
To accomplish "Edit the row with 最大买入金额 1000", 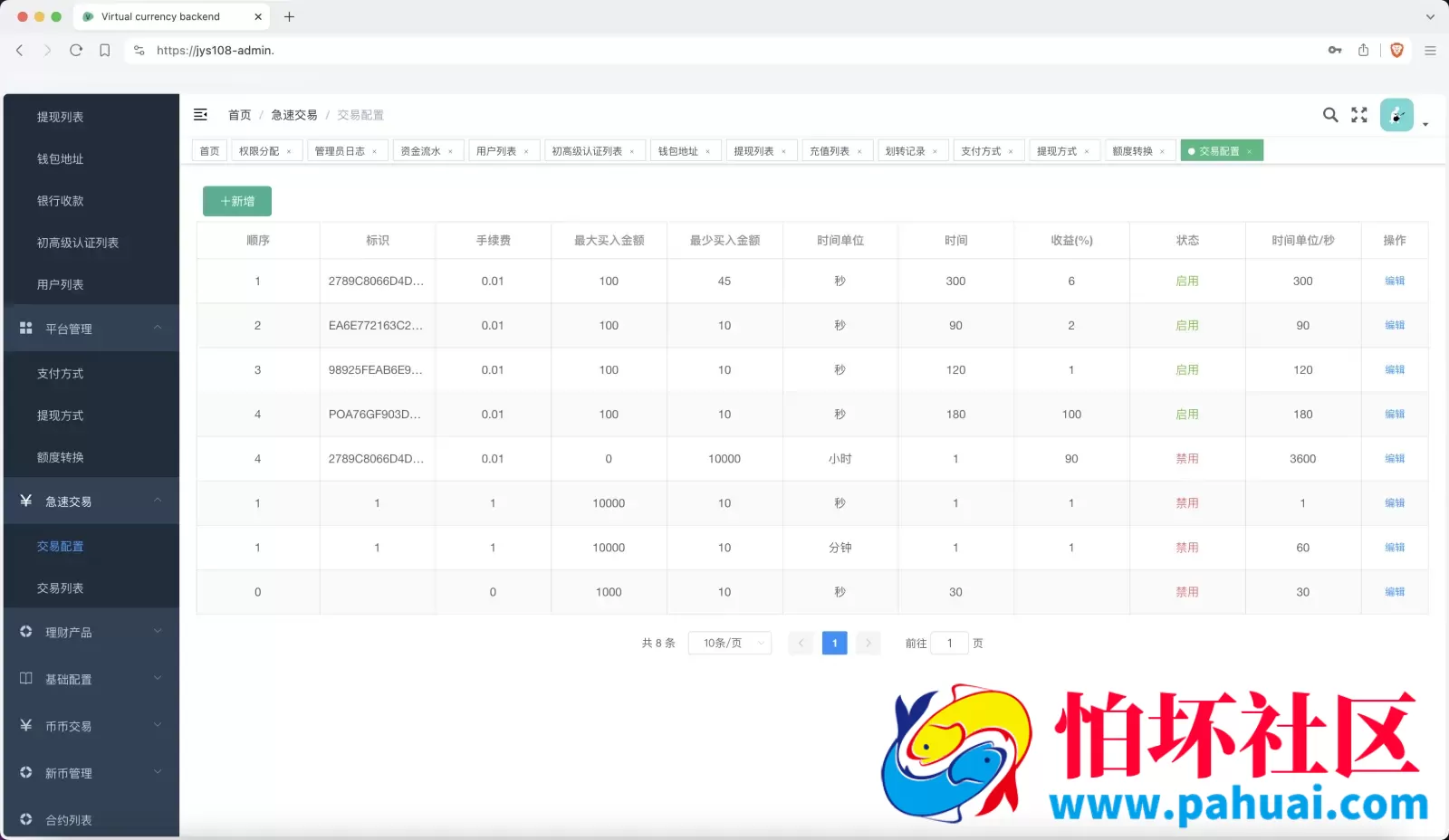I will tap(1395, 591).
